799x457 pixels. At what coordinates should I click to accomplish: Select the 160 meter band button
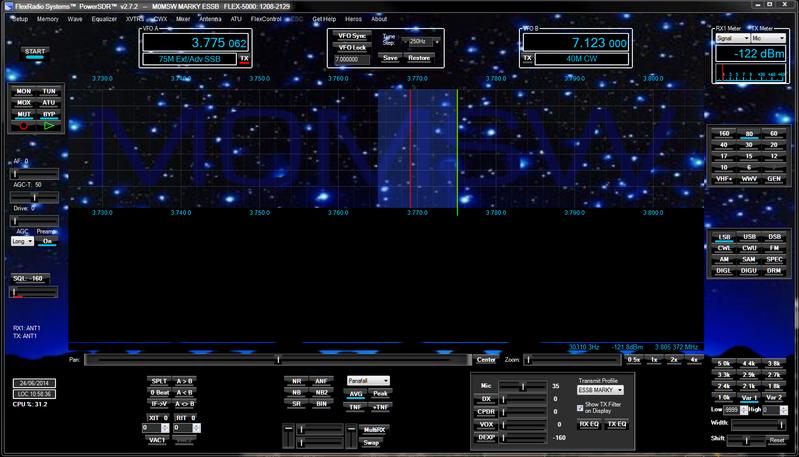click(724, 134)
